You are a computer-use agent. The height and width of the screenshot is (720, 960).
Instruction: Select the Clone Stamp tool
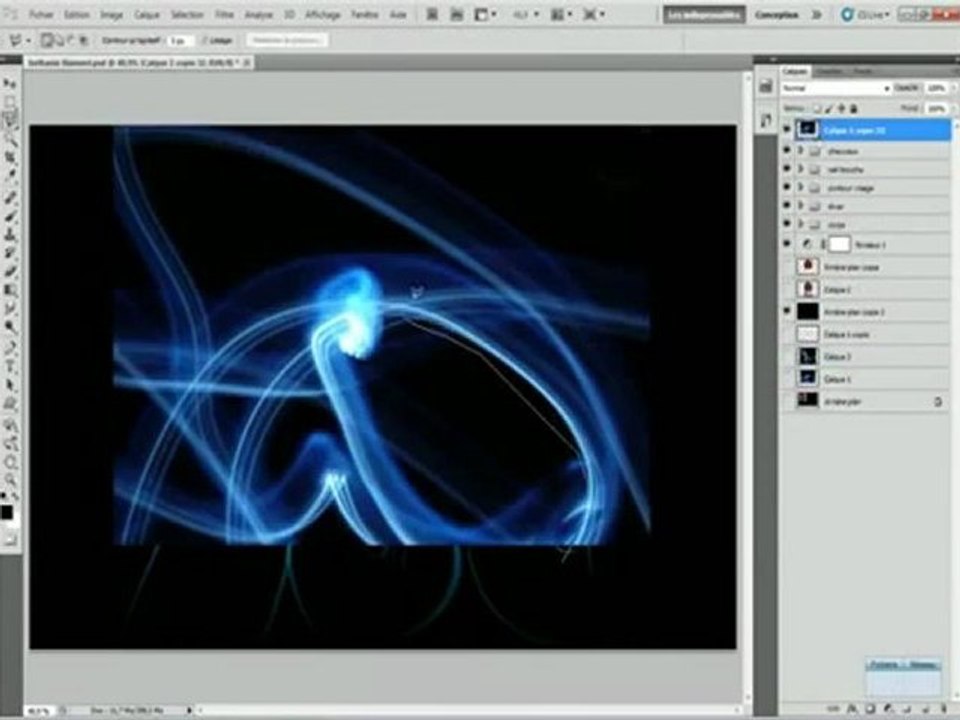coord(10,234)
